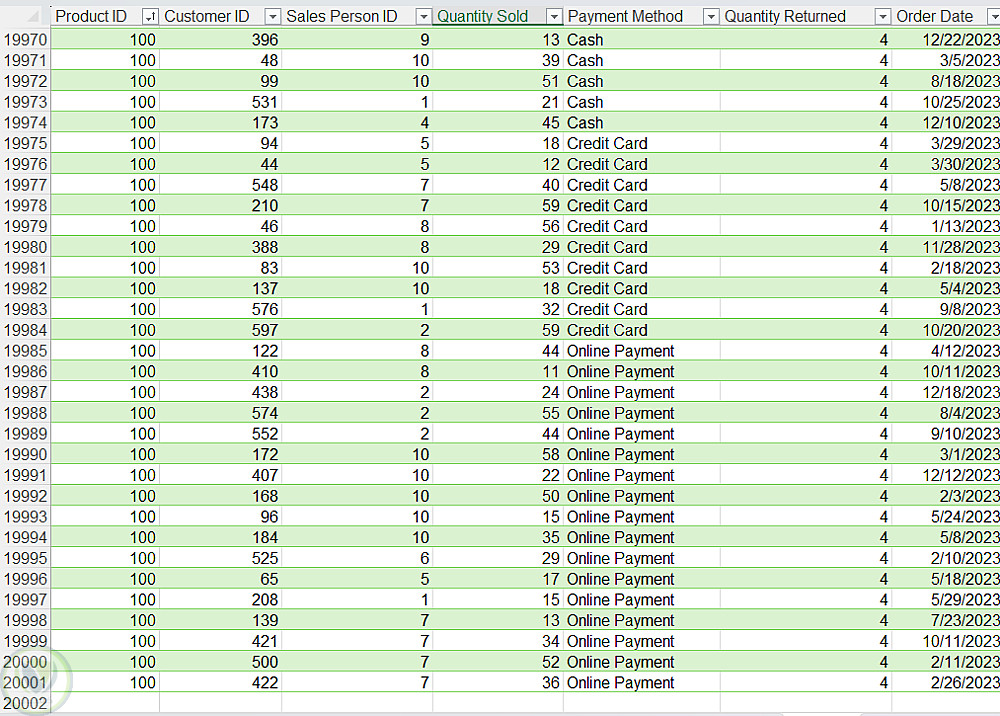Click Order Date cell 7/23/2023
Viewport: 1000px width, 716px height.
coord(946,620)
